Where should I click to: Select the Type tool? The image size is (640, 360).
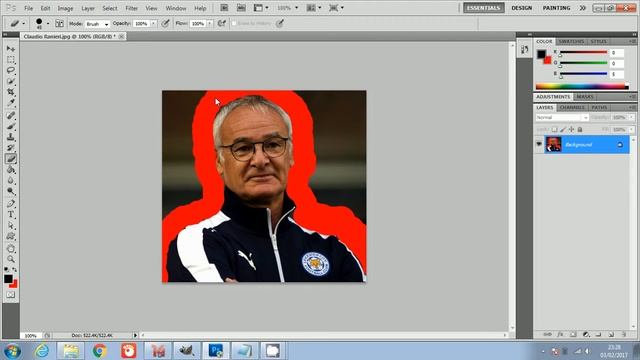click(11, 215)
